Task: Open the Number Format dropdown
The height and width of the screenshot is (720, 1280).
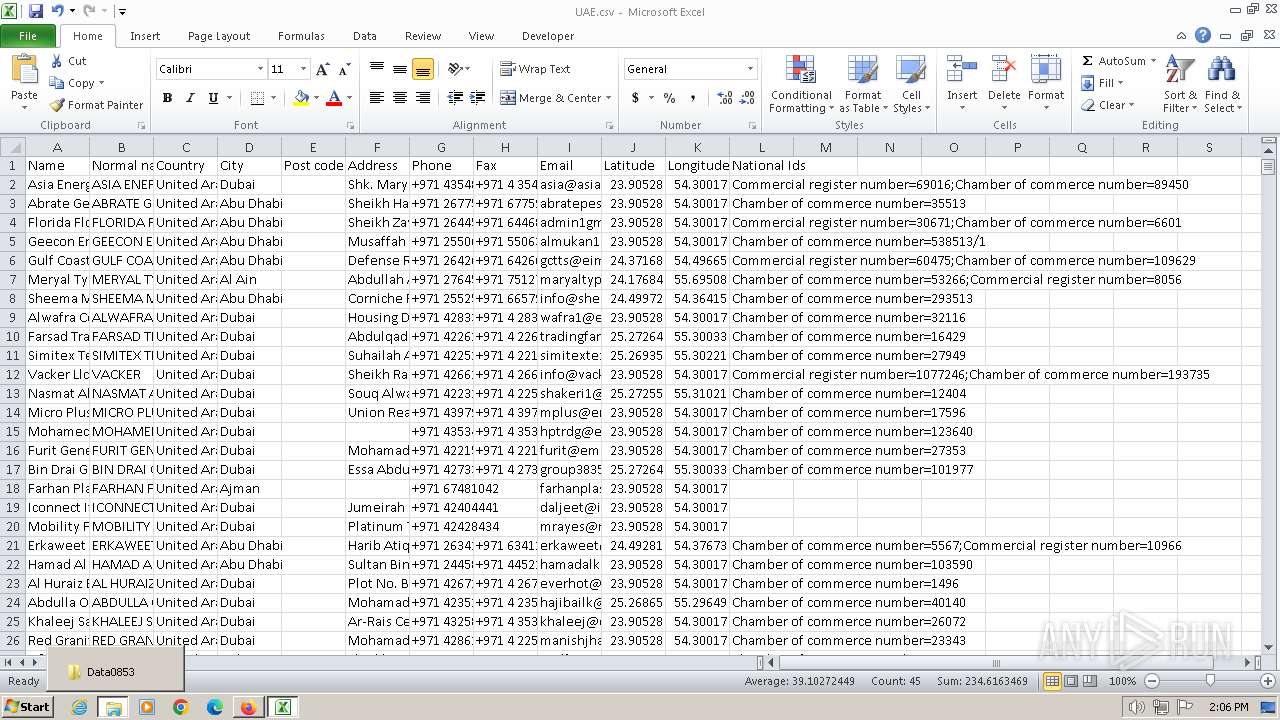Action: [x=750, y=69]
